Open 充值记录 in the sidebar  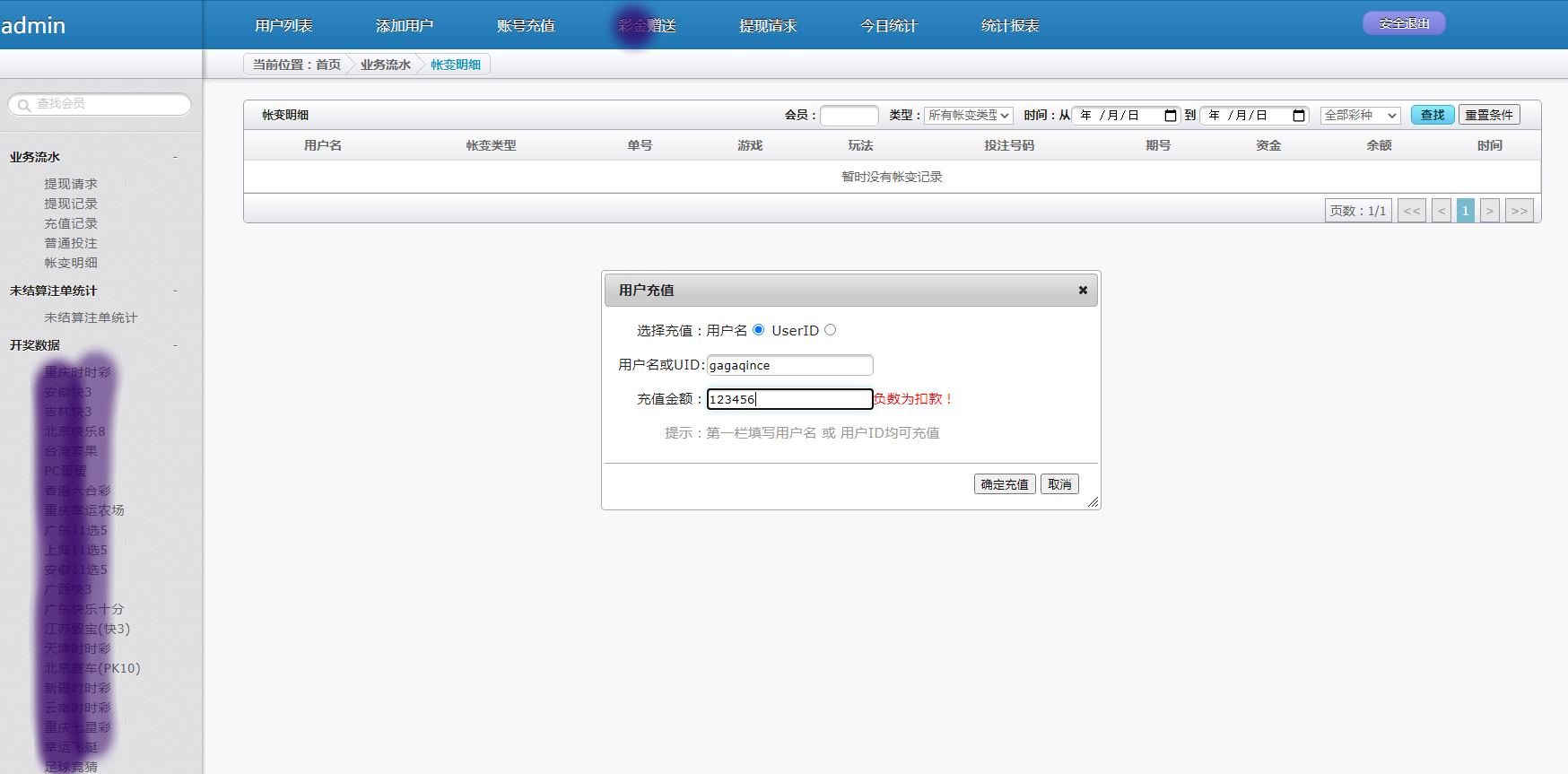(71, 223)
